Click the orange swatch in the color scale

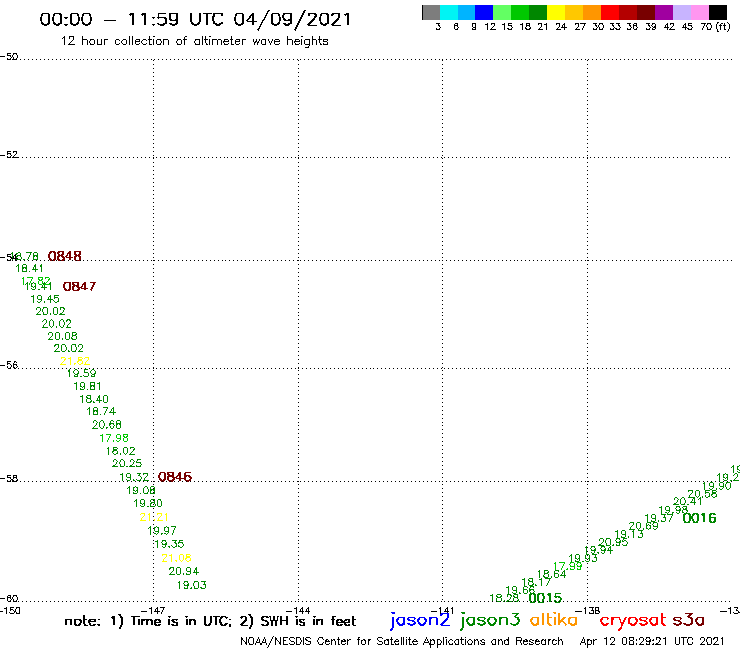(592, 12)
